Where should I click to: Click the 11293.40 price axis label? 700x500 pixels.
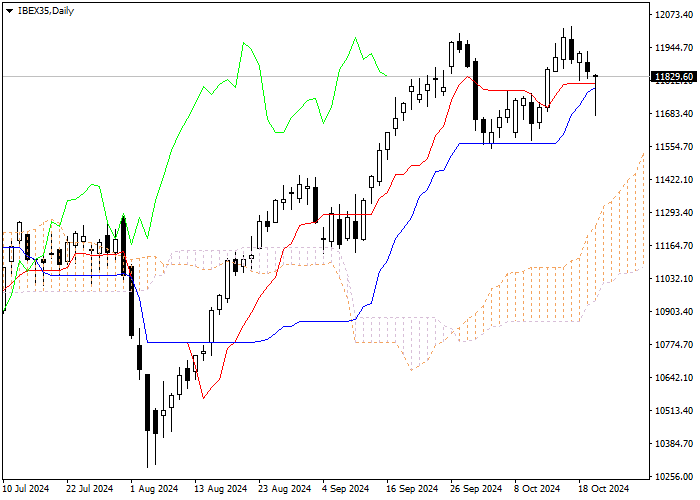(674, 212)
